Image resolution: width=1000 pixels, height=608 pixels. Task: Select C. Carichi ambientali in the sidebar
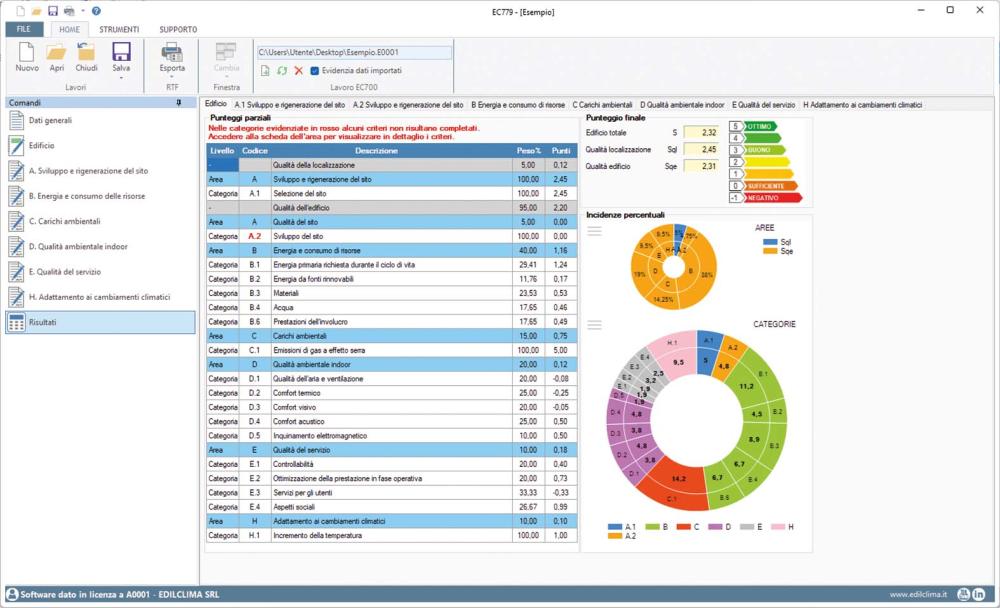101,221
